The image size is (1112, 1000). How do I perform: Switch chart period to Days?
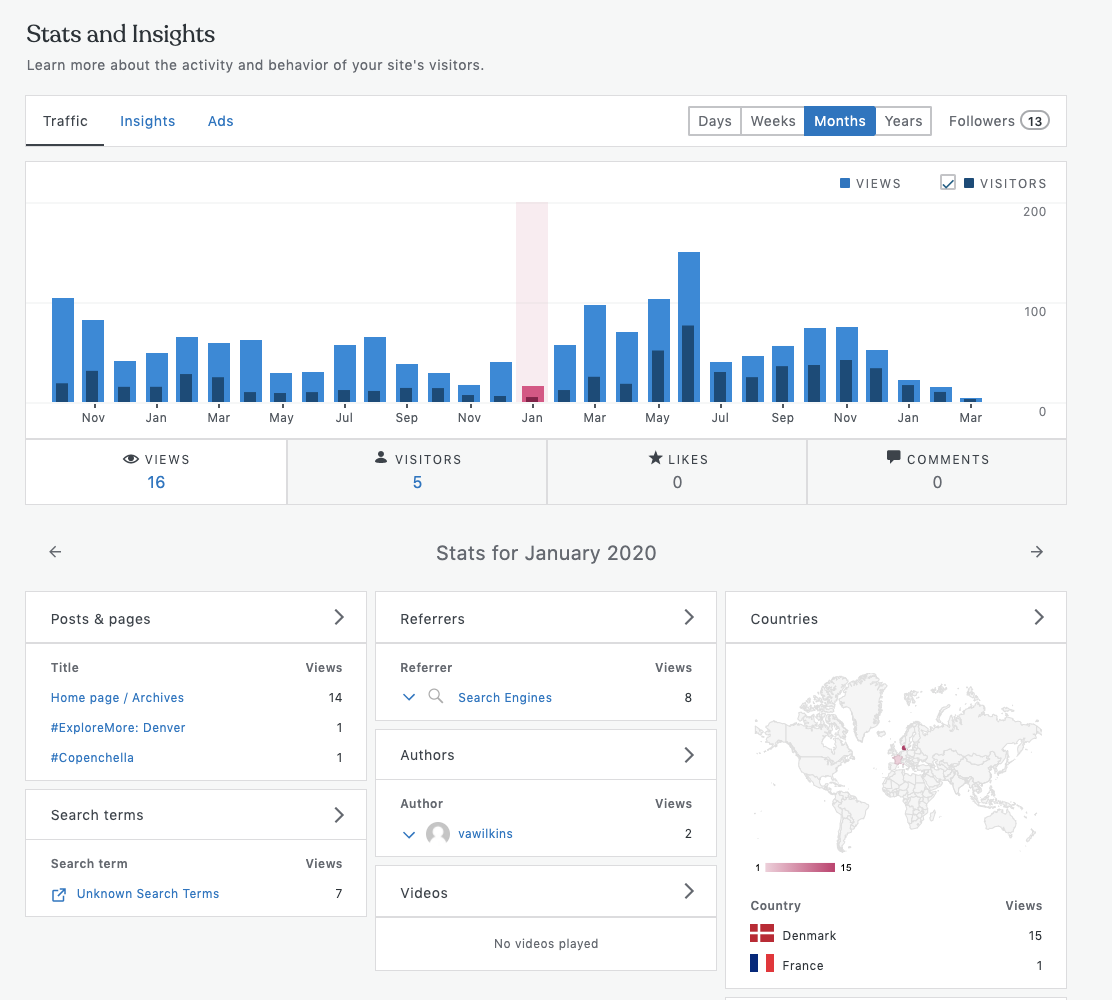tap(714, 121)
